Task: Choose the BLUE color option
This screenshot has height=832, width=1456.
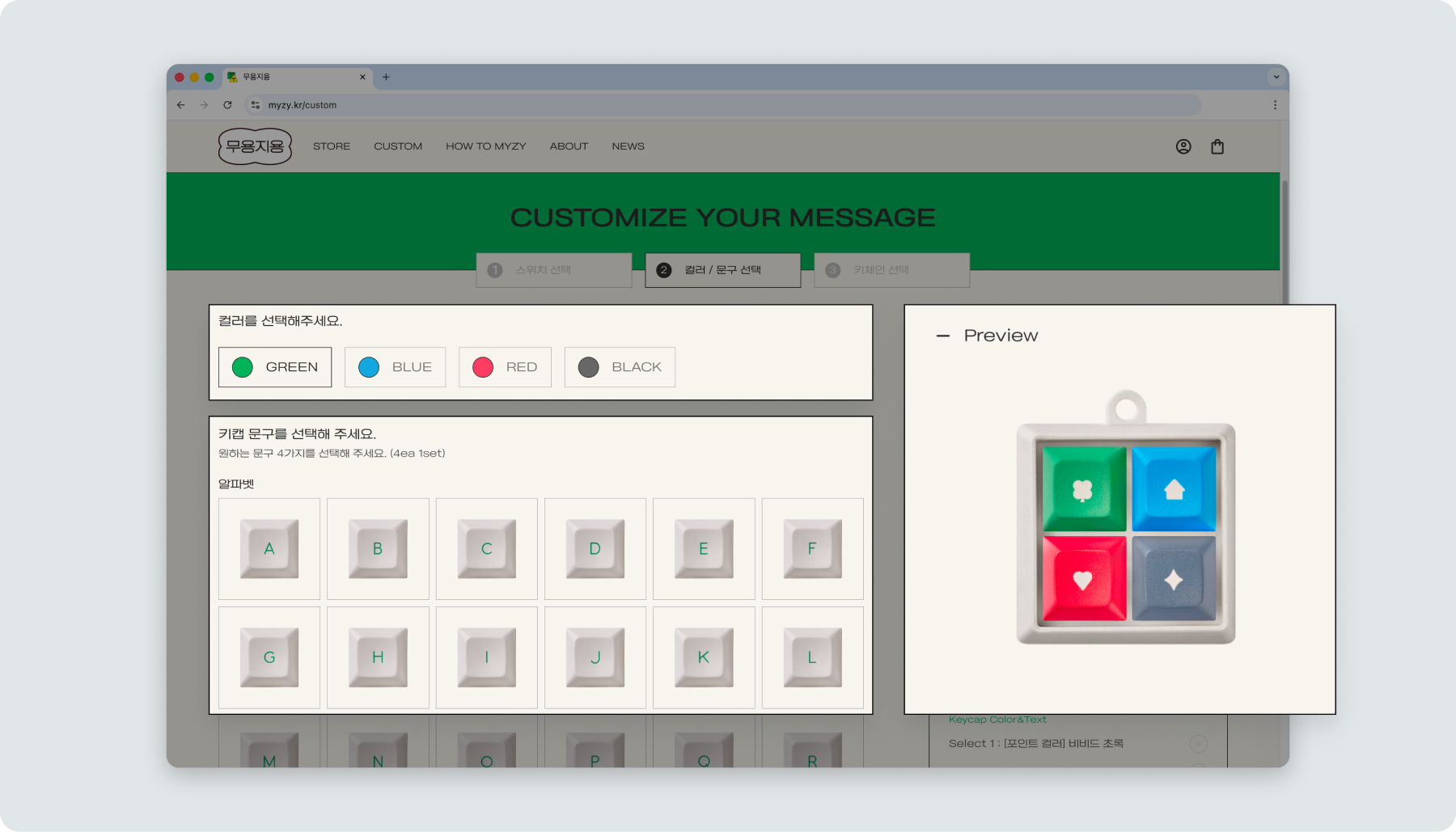Action: pos(395,367)
